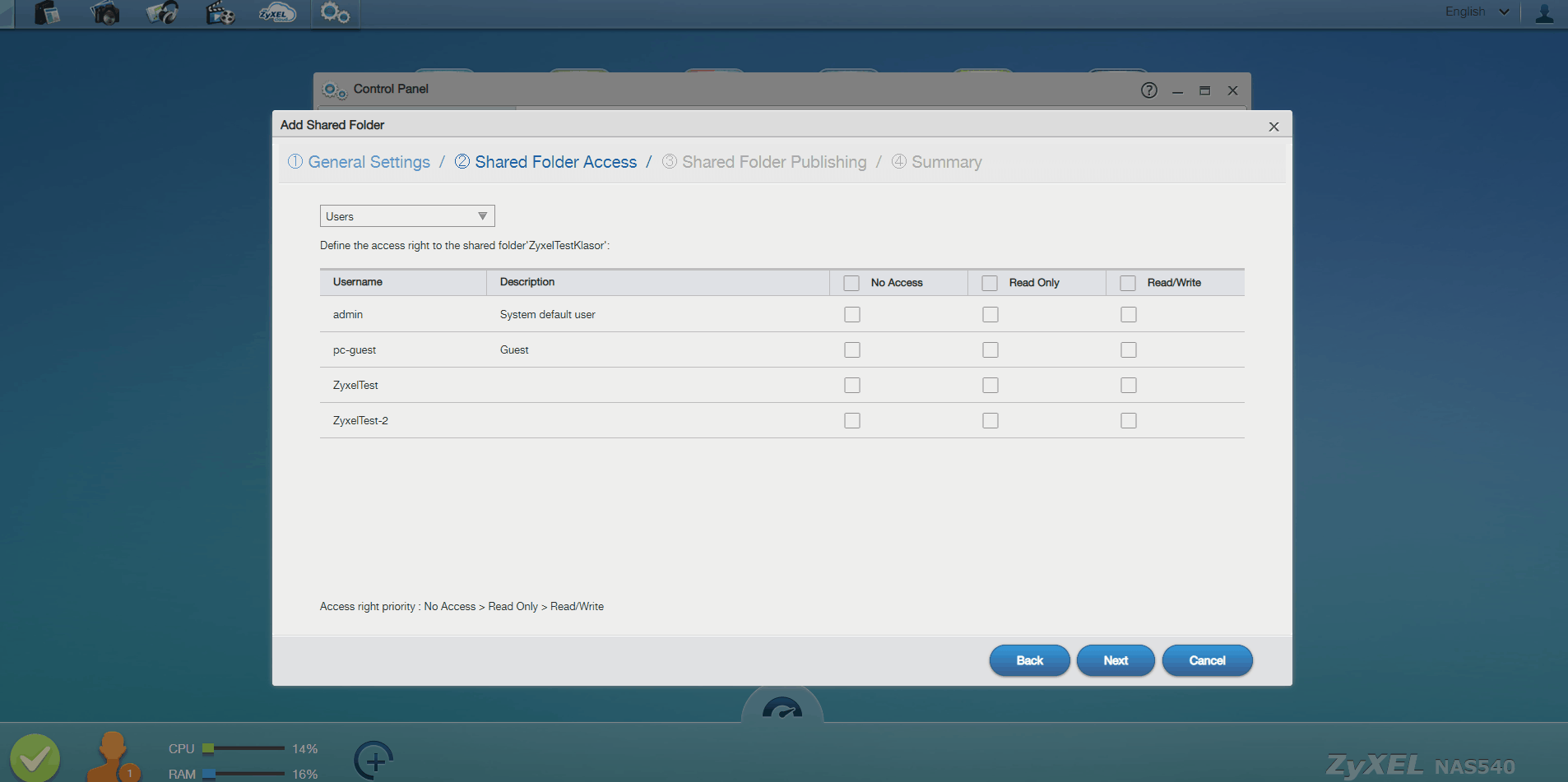
Task: Set No Access for ZyxelTest user
Action: click(852, 386)
